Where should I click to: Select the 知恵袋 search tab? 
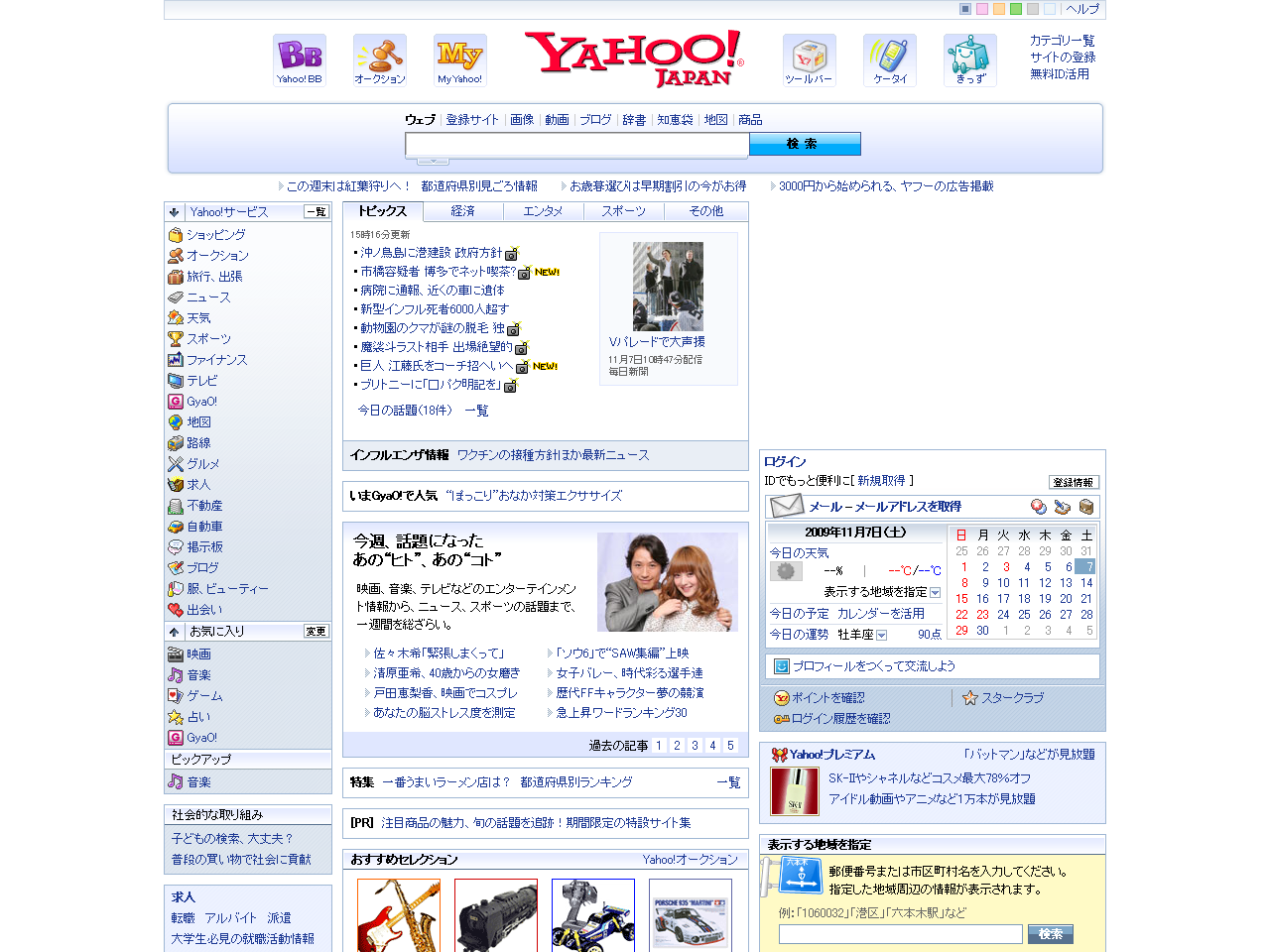click(x=675, y=120)
